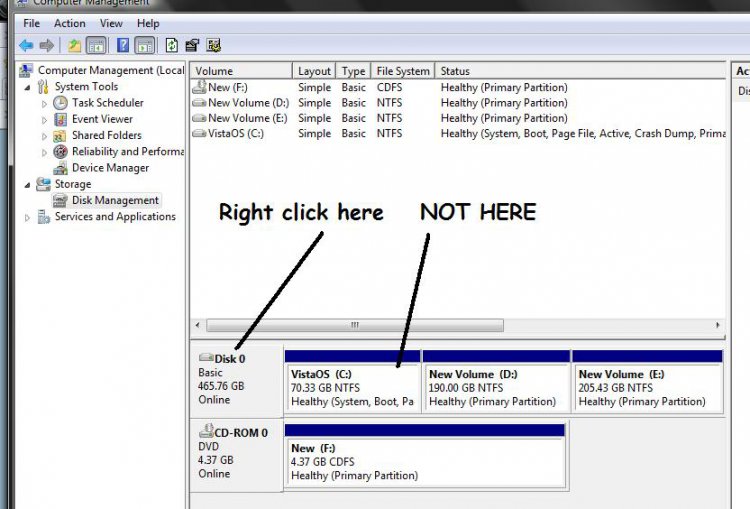Expand the Reliability and Performance node
This screenshot has width=750, height=509.
pyautogui.click(x=44, y=153)
